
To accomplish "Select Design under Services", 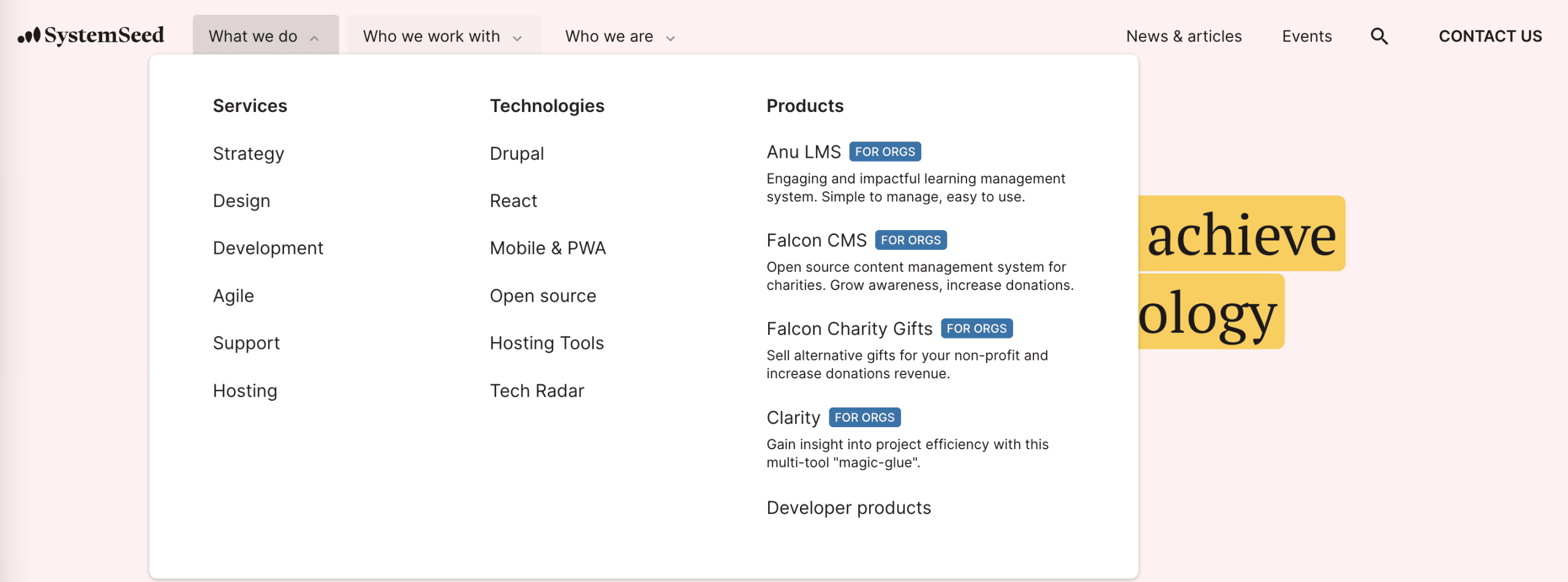I will click(241, 201).
